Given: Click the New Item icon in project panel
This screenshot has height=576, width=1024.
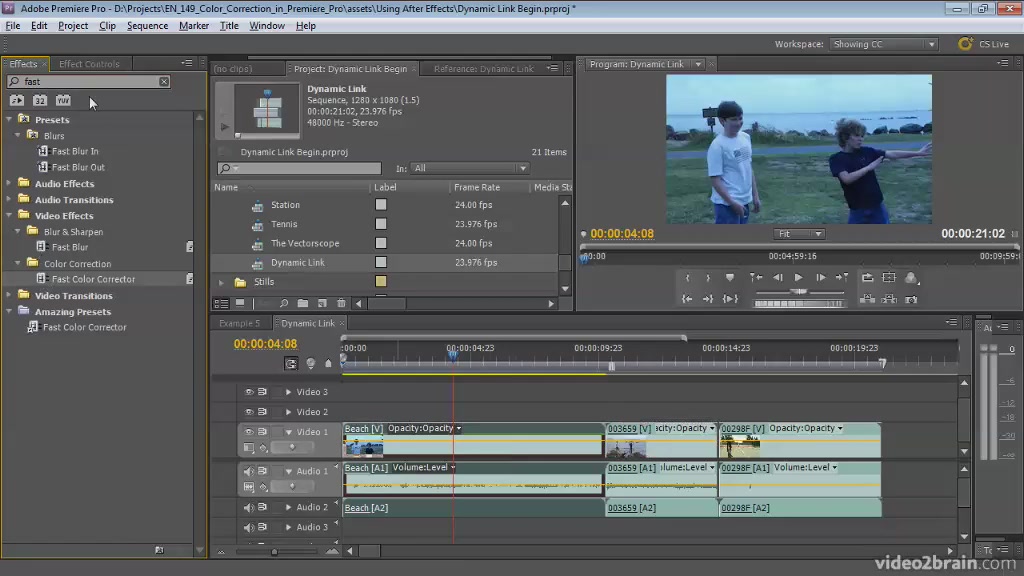Looking at the screenshot, I should click(x=322, y=304).
